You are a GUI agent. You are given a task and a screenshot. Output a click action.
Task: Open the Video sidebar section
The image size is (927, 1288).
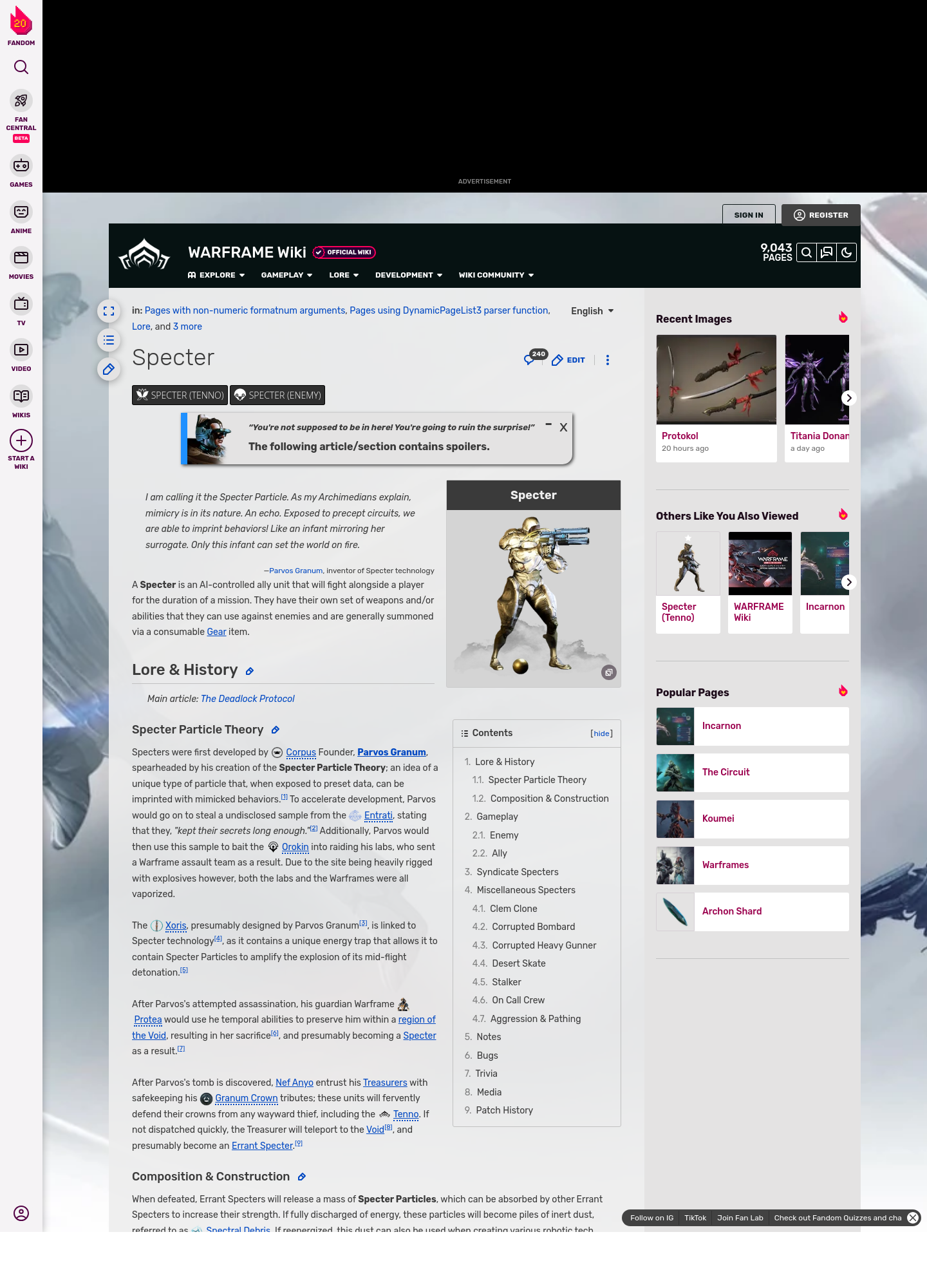coord(21,356)
